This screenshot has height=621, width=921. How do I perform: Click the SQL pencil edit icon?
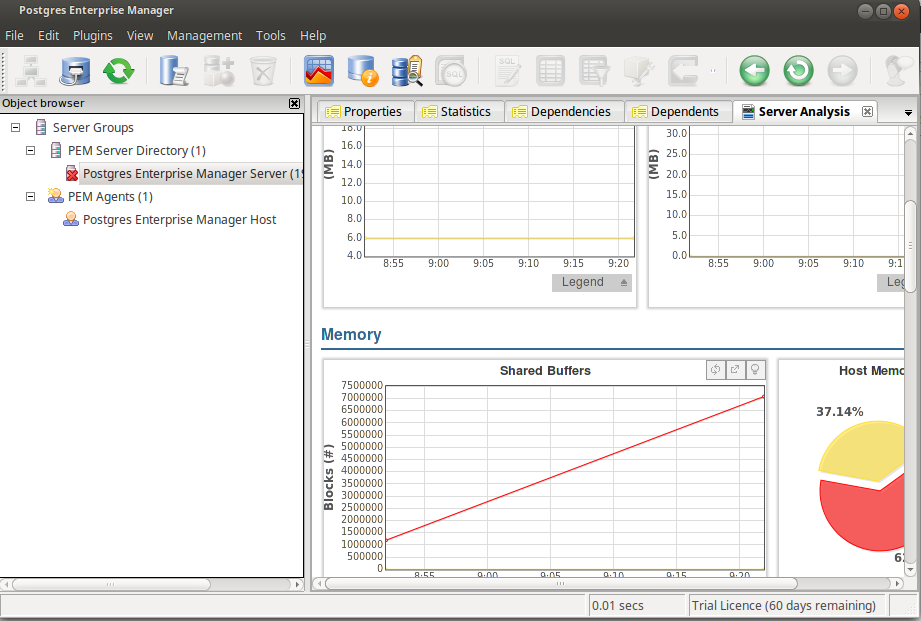pyautogui.click(x=507, y=71)
